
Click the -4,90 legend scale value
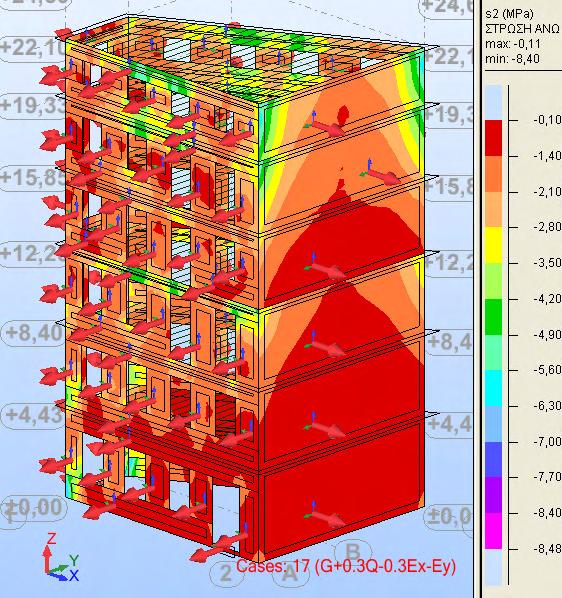click(x=547, y=334)
